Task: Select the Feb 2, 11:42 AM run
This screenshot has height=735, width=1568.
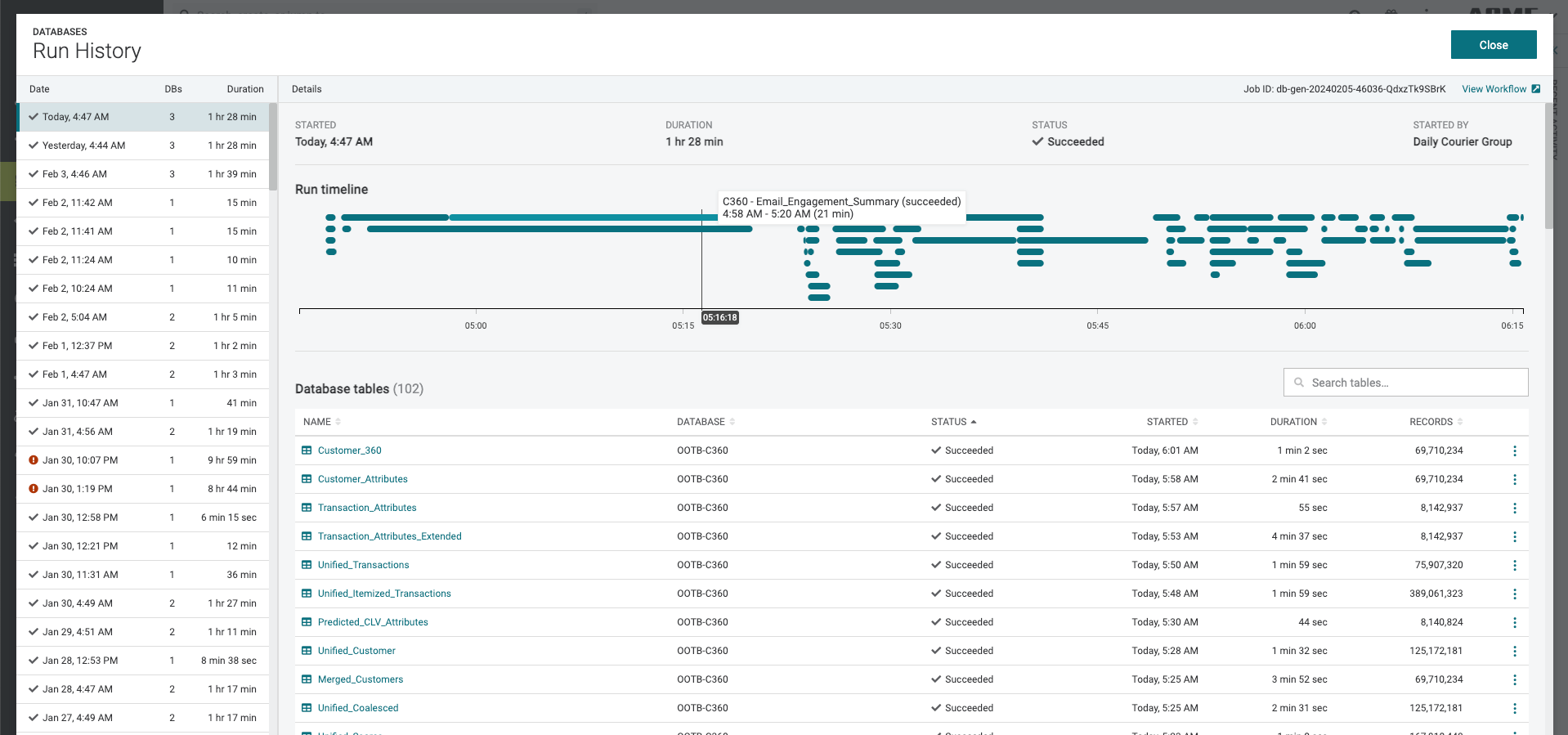Action: point(143,203)
